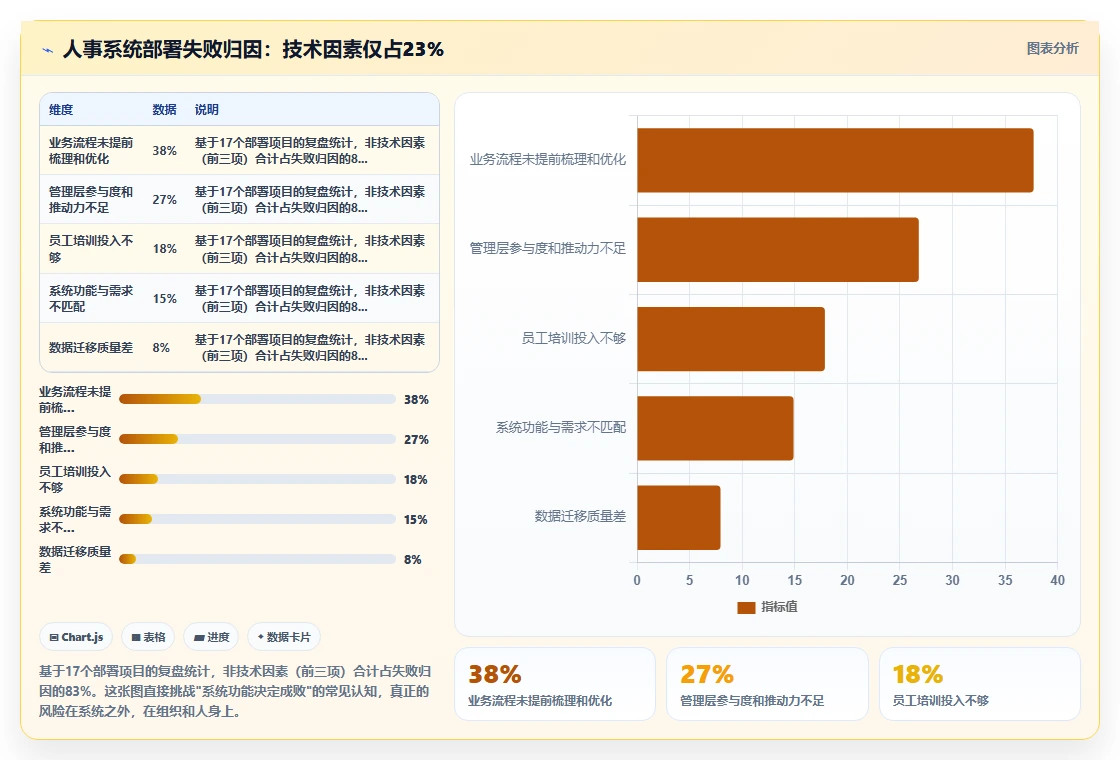Click the 8% progress bar
Viewport: 1120px width, 760px height.
(257, 559)
